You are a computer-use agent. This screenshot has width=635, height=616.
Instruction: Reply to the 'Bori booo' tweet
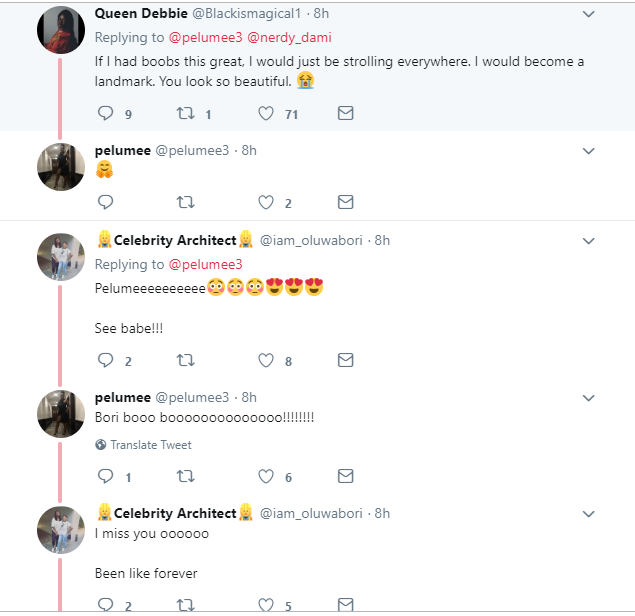[x=106, y=477]
